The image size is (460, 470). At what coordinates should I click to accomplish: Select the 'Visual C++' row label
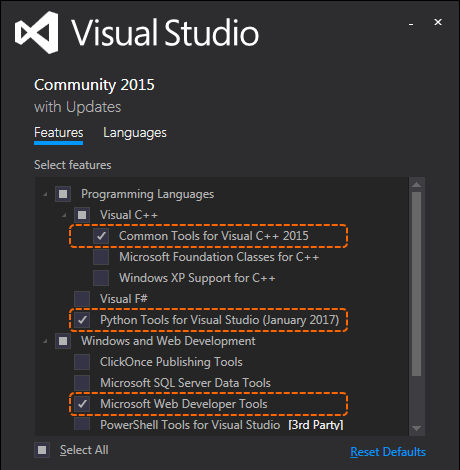(x=129, y=215)
